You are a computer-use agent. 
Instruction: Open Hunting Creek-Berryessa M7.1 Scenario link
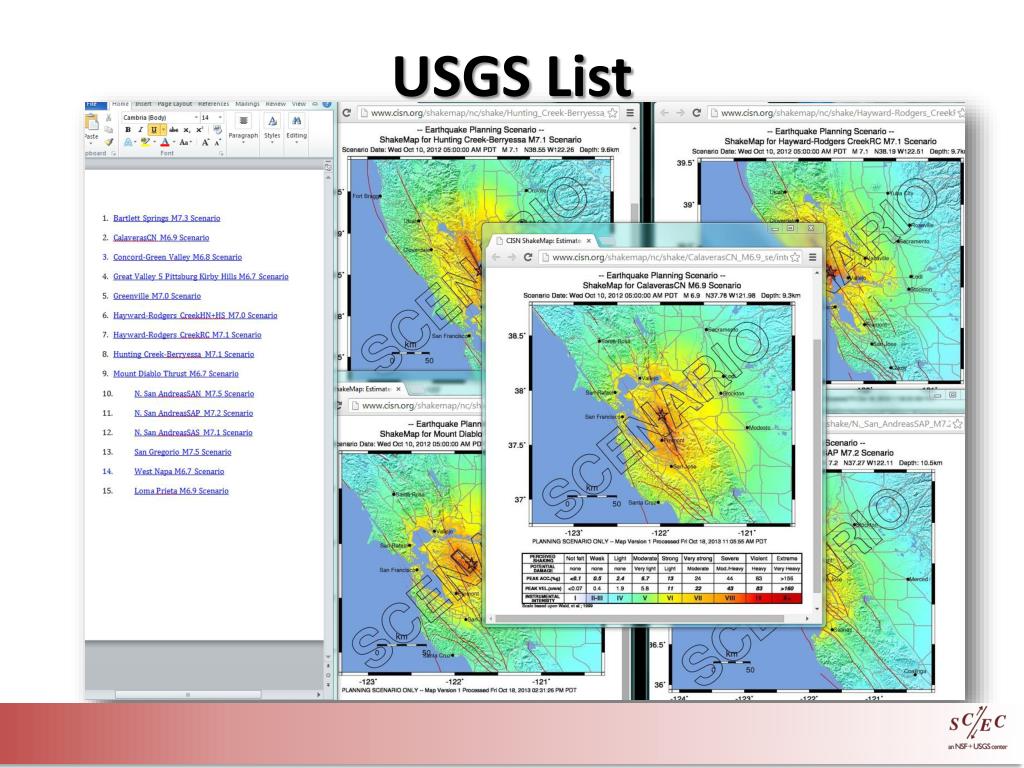184,354
